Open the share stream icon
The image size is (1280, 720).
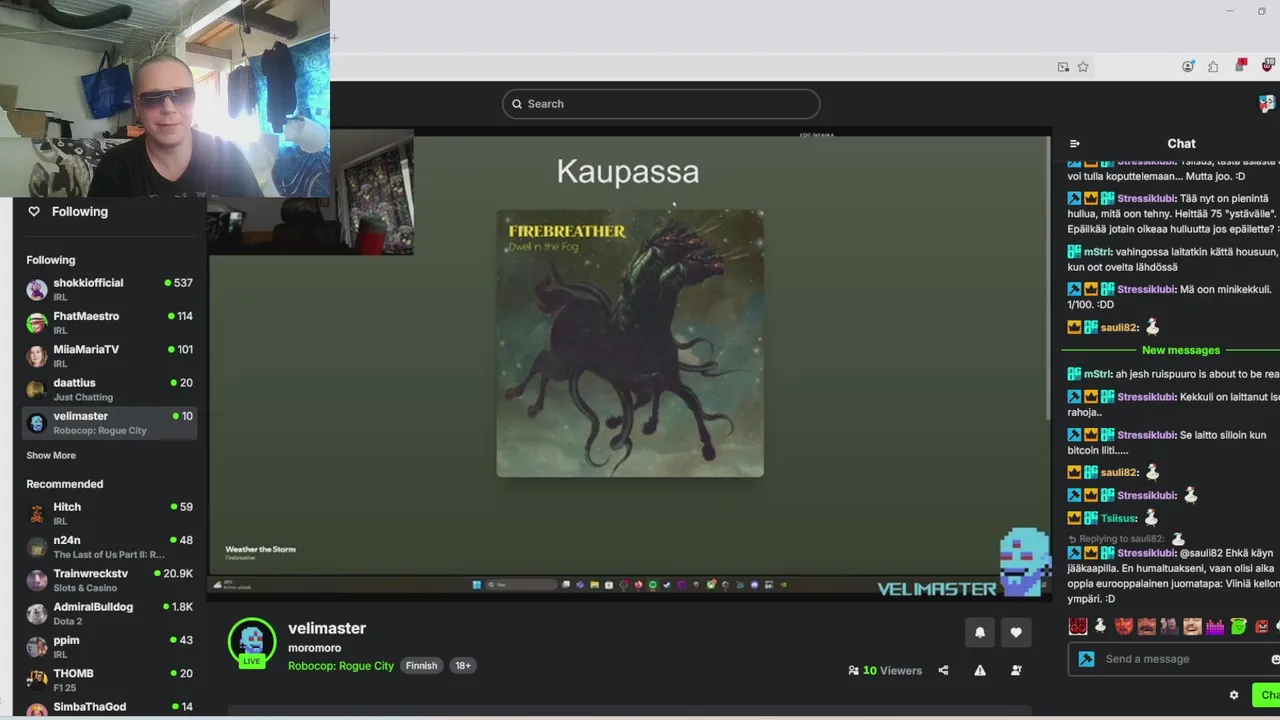(x=943, y=670)
